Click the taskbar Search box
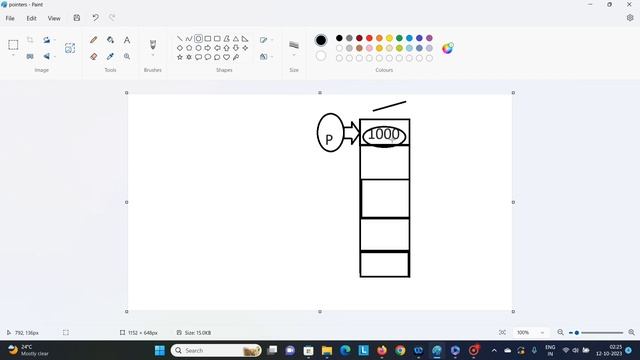This screenshot has width=640, height=360. 216,350
